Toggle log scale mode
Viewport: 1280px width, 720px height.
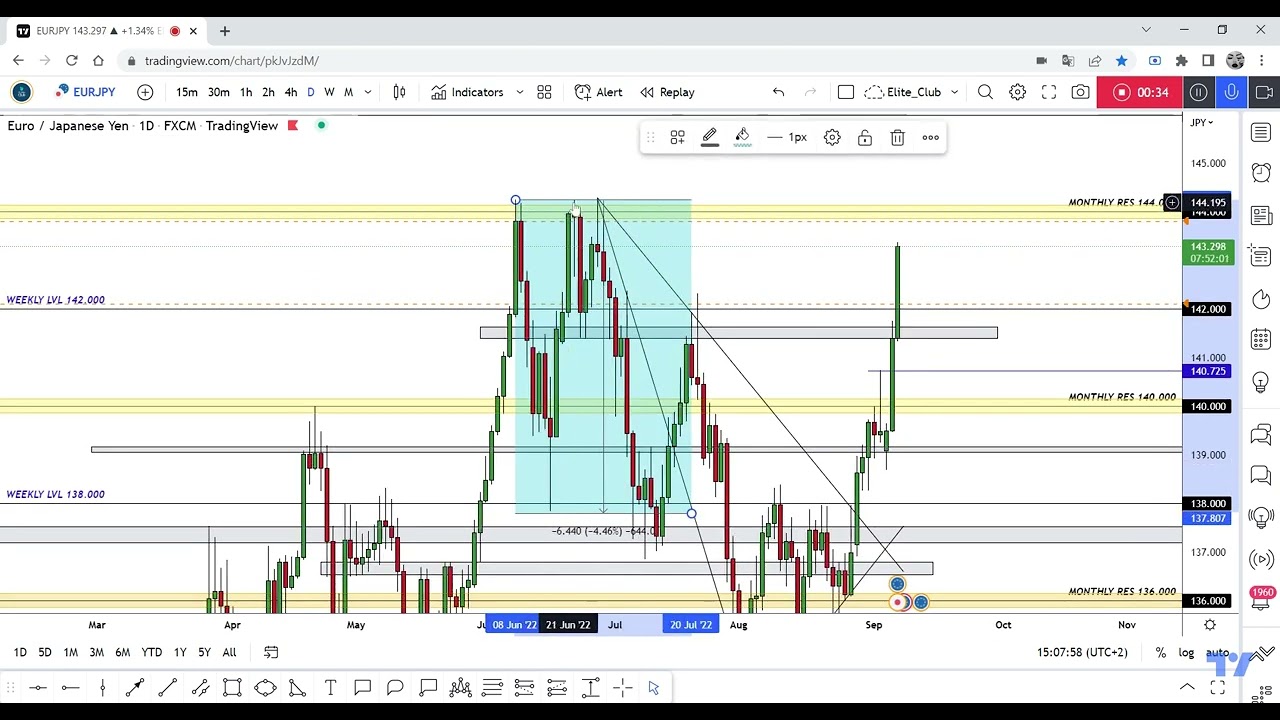pos(1186,652)
